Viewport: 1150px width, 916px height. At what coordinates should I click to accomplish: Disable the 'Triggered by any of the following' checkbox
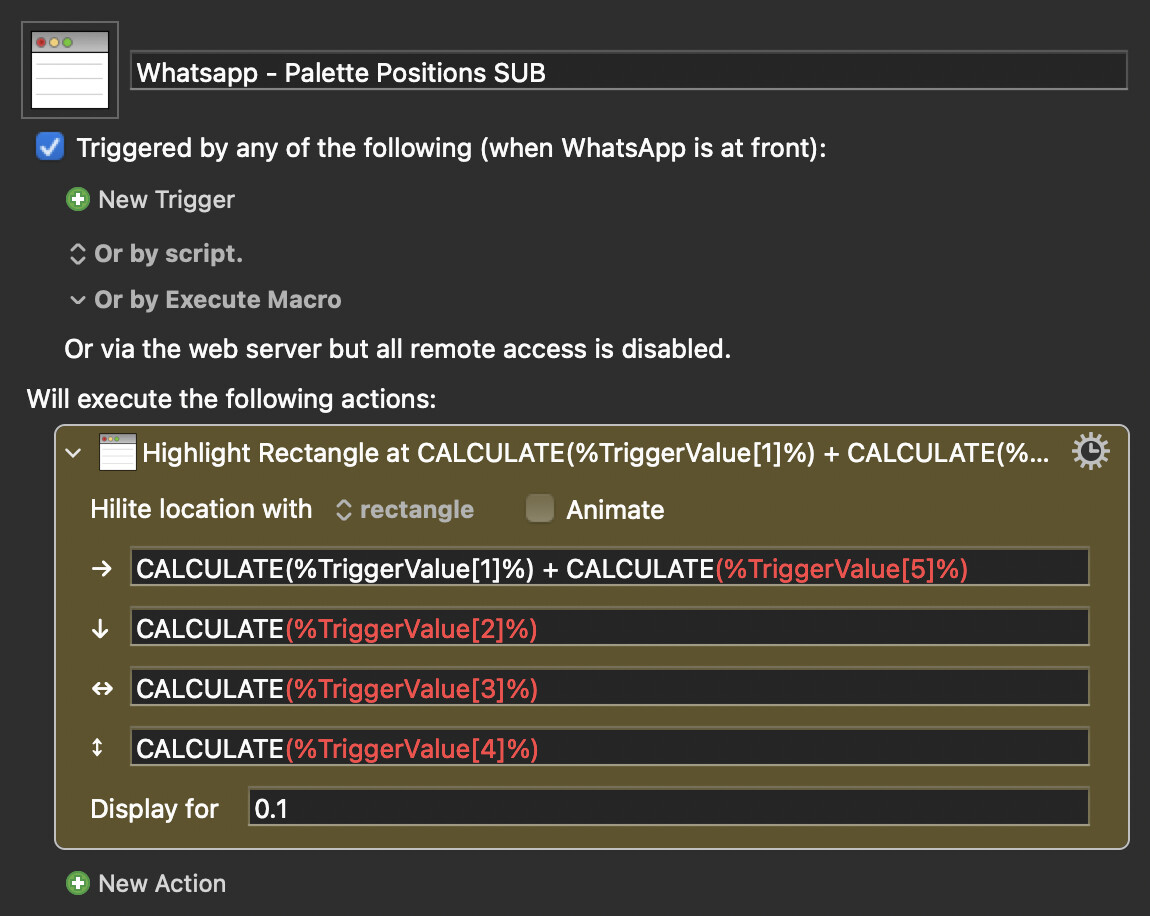click(49, 147)
